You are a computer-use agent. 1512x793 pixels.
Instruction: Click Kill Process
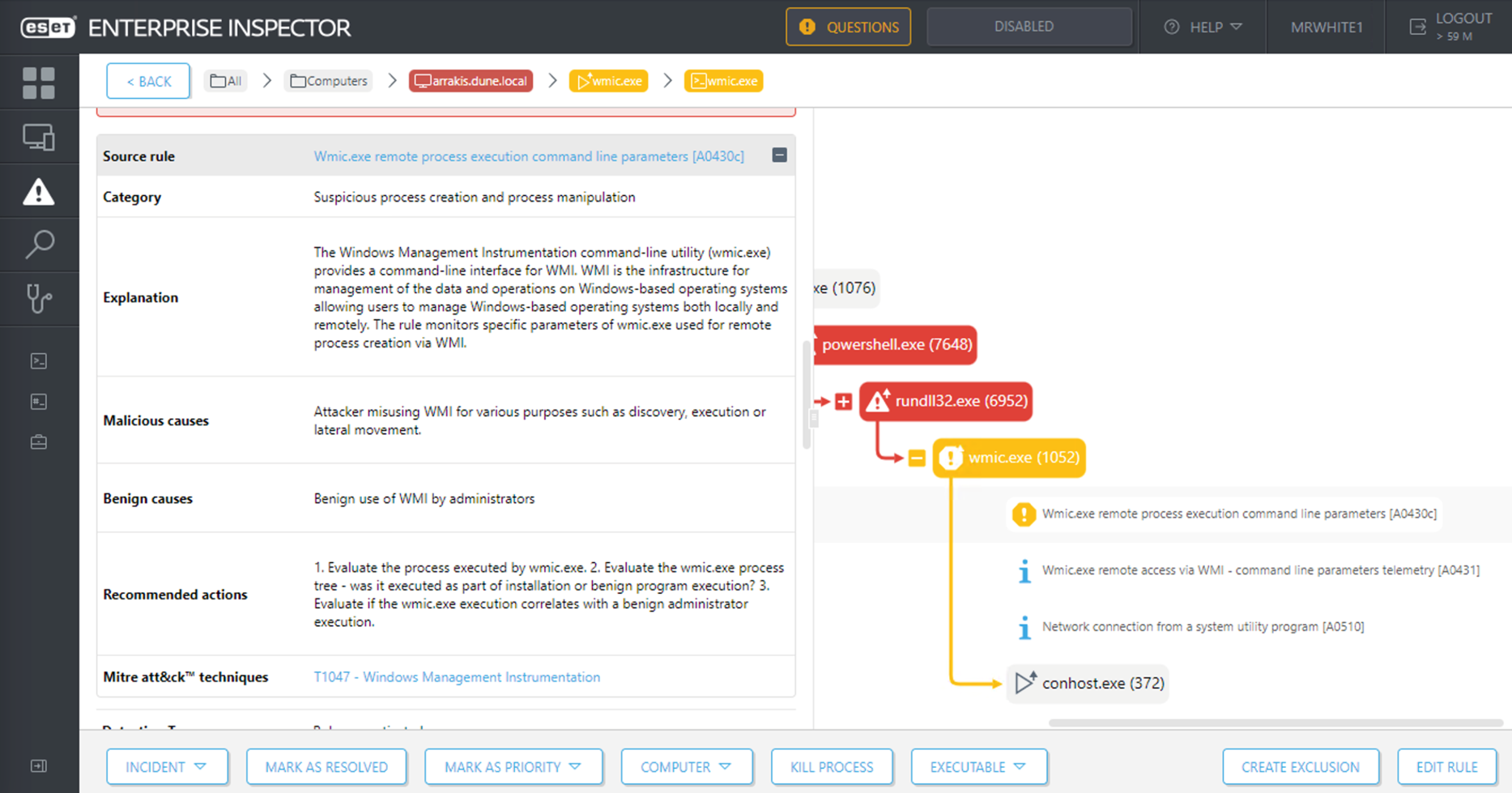click(832, 766)
